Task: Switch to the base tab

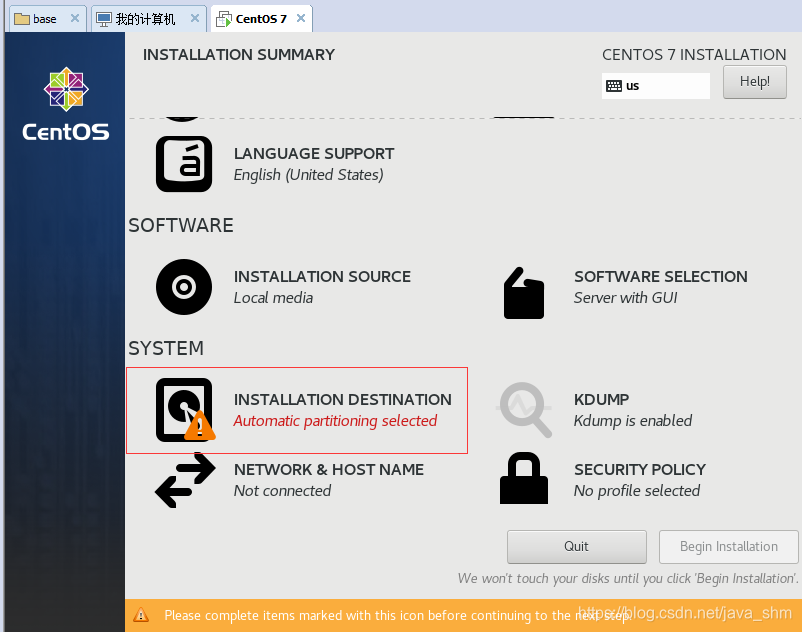Action: tap(48, 19)
